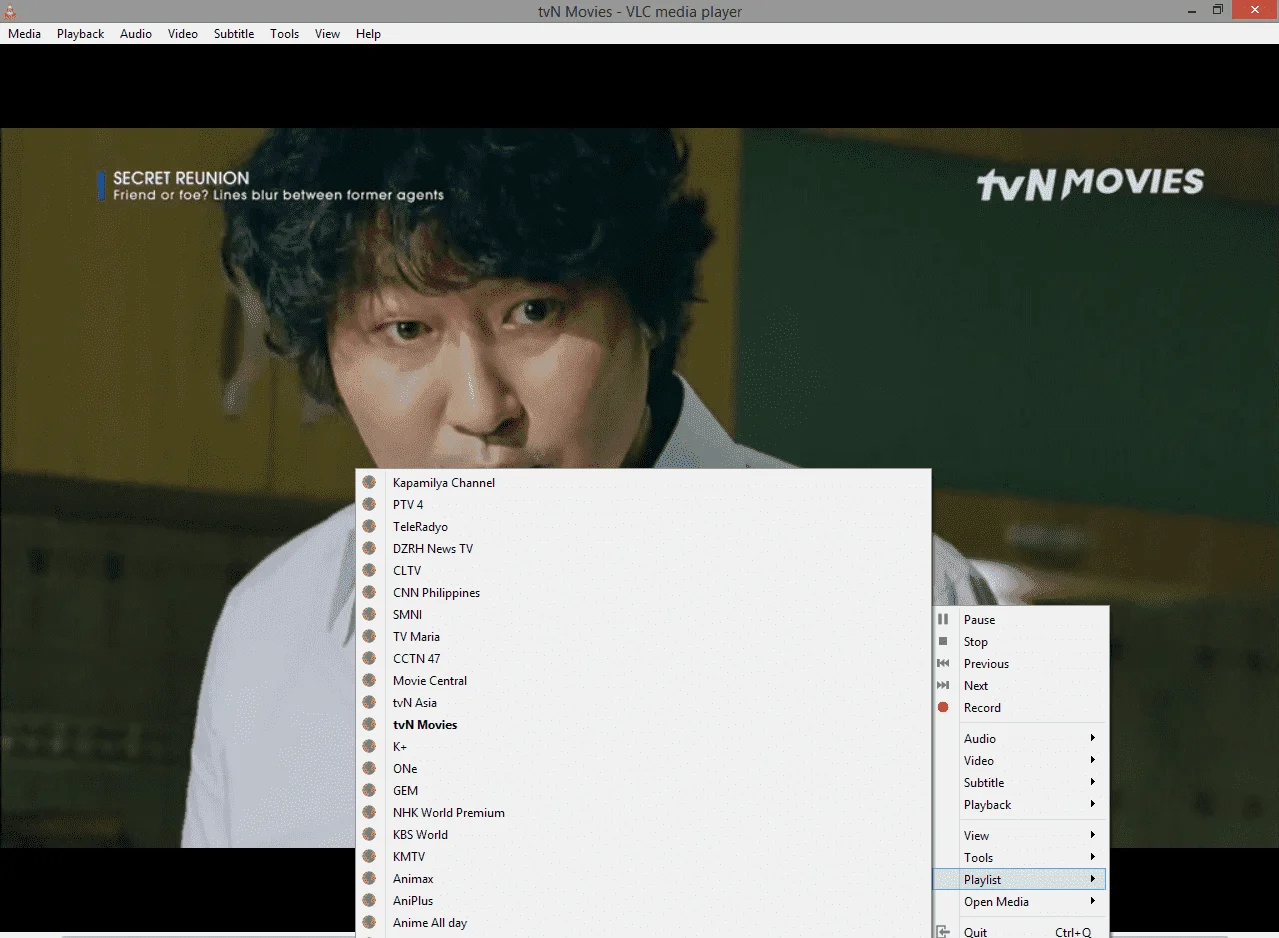
Task: Expand the Video submenu in context menu
Action: (x=1020, y=760)
